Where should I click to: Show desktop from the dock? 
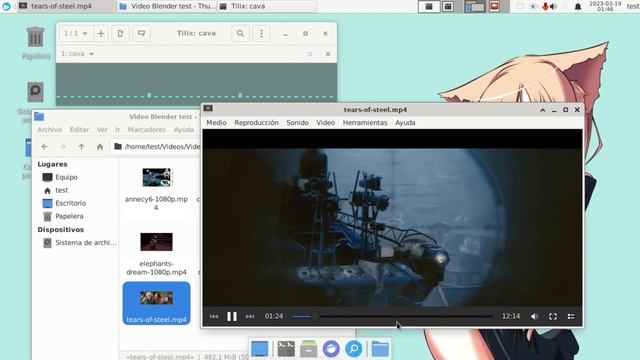260,349
